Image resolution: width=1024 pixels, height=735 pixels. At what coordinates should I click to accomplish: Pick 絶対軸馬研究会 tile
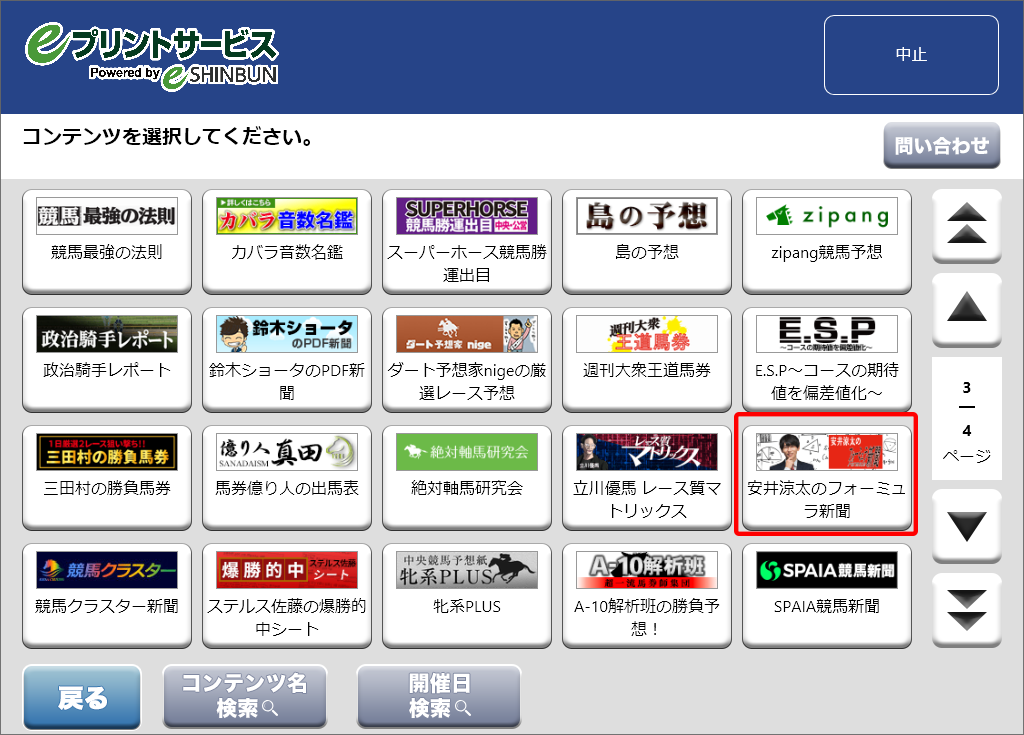click(467, 478)
